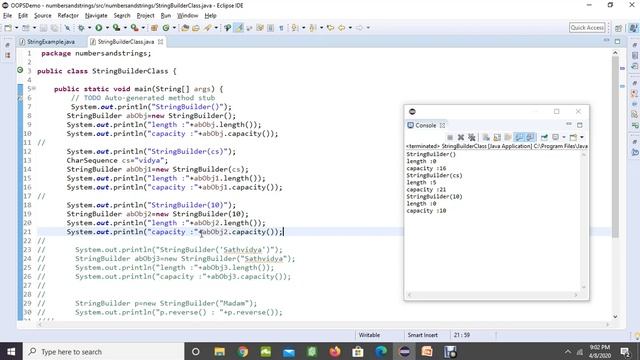This screenshot has width=640, height=360.
Task: Toggle Show Console on Standard Out change
Action: point(519,137)
